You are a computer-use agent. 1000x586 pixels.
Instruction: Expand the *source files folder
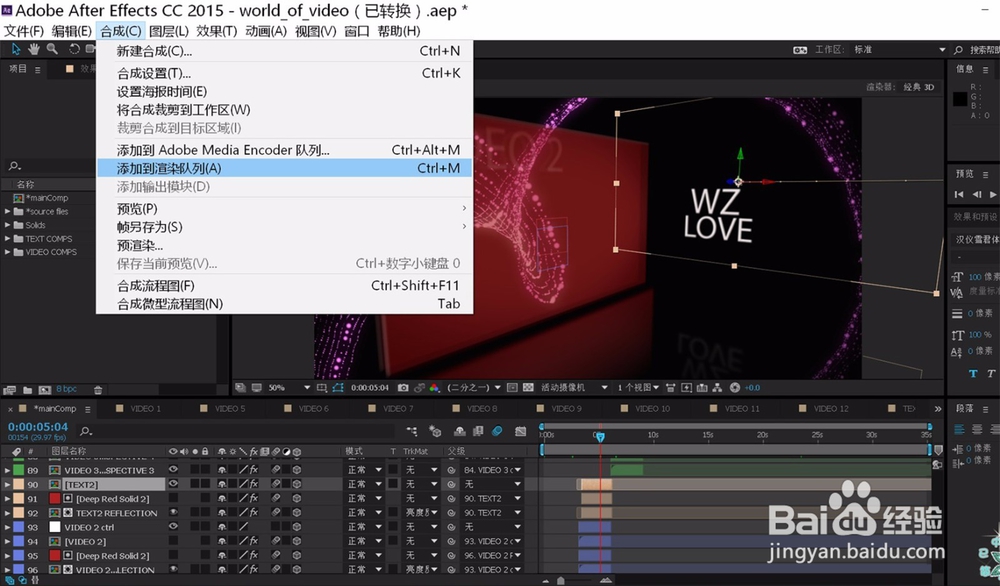[7, 211]
